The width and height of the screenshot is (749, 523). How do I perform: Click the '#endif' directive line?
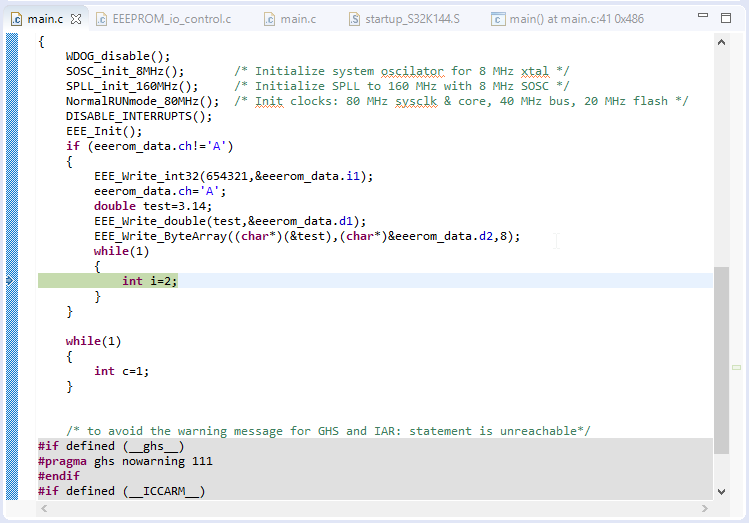(x=59, y=476)
